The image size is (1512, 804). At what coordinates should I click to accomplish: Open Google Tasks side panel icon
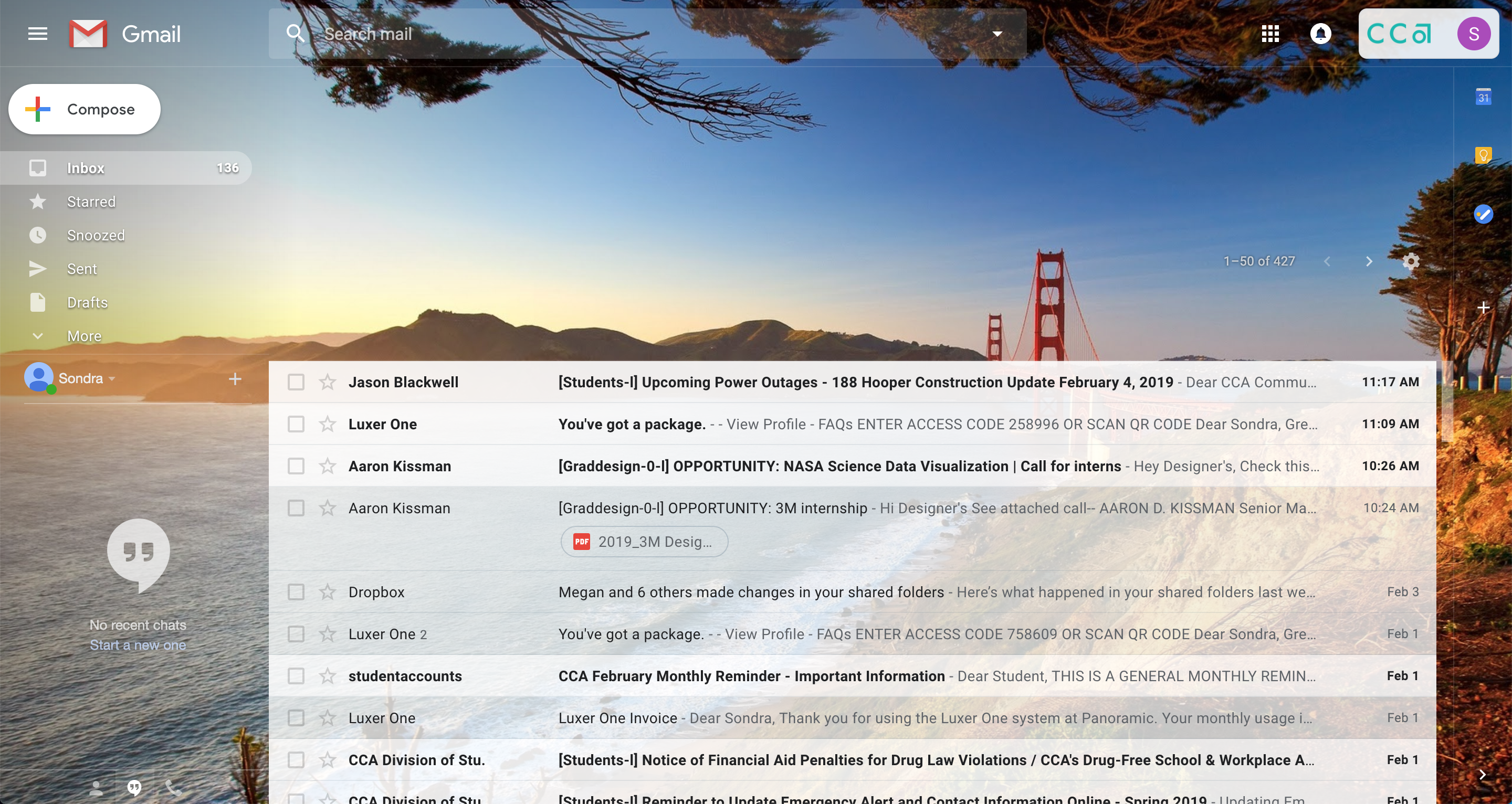[1483, 214]
